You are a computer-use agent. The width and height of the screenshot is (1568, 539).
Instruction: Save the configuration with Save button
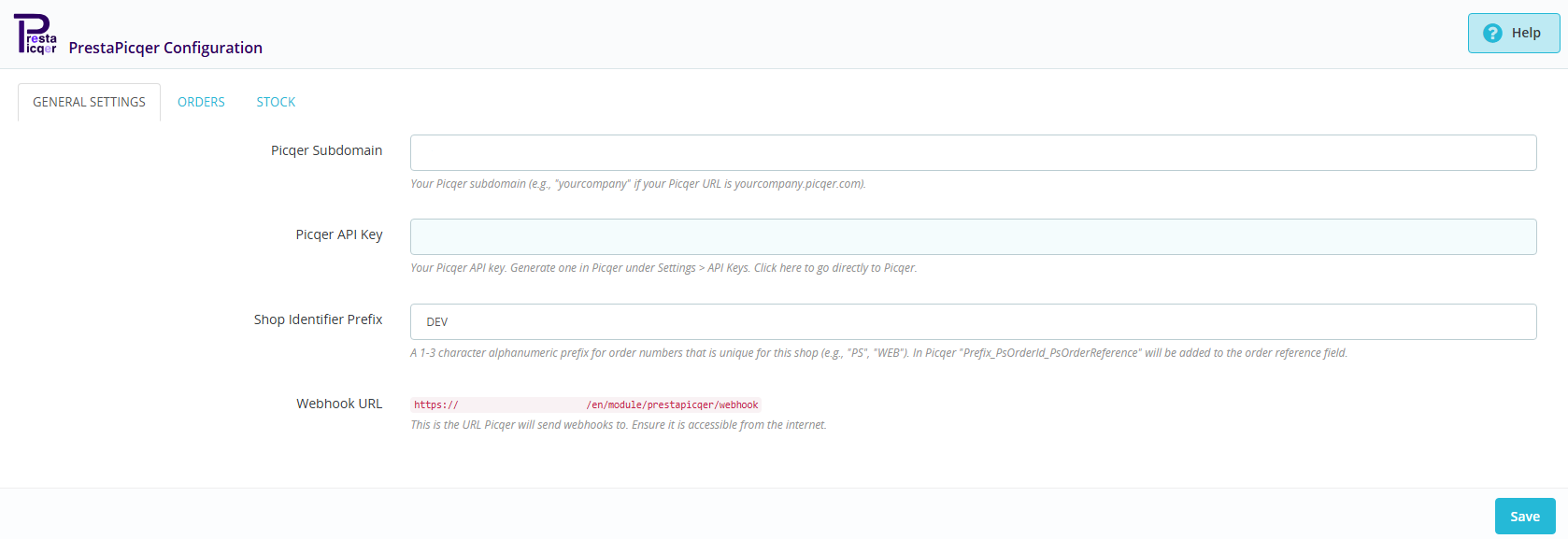coord(1525,517)
